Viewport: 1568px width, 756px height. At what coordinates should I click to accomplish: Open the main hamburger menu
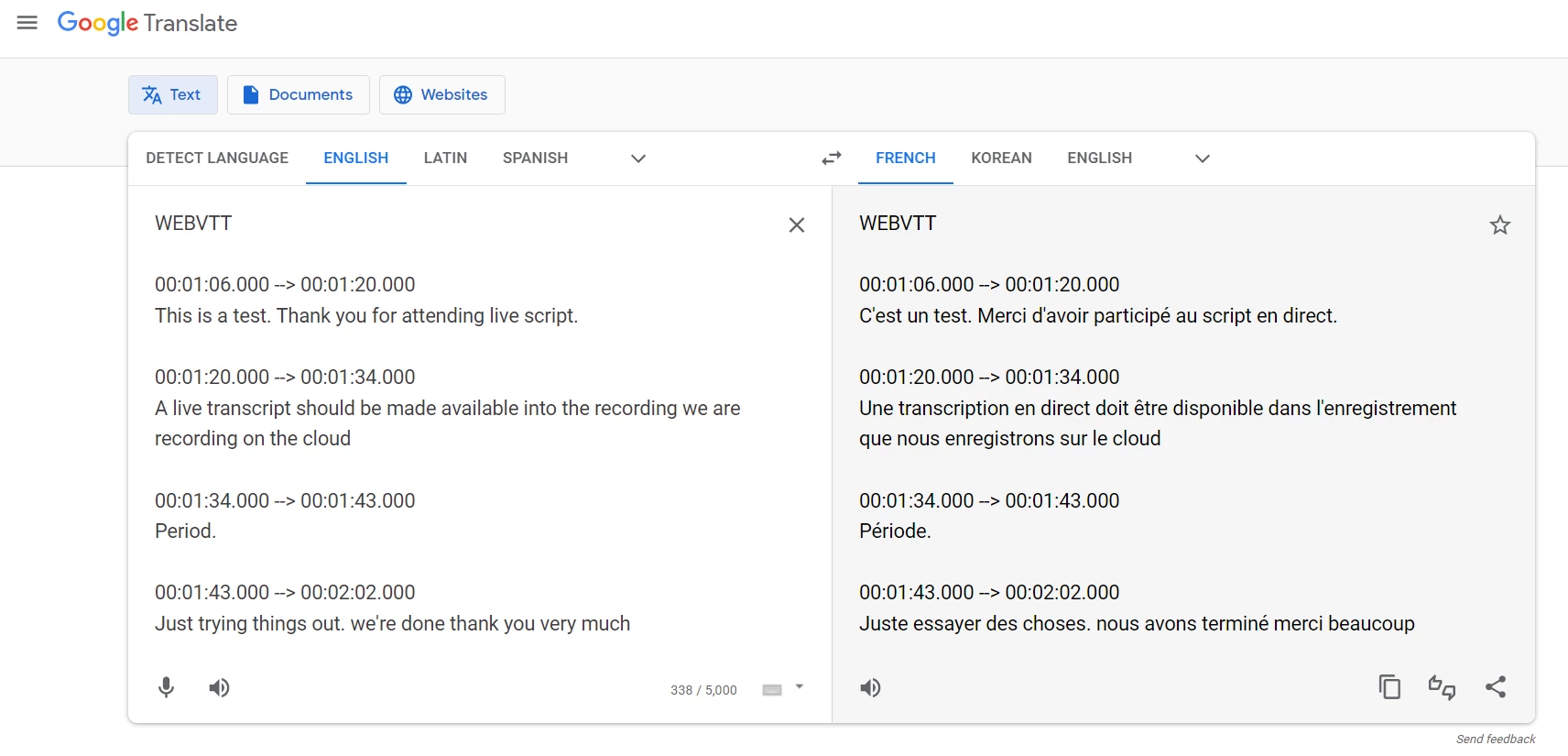[27, 23]
